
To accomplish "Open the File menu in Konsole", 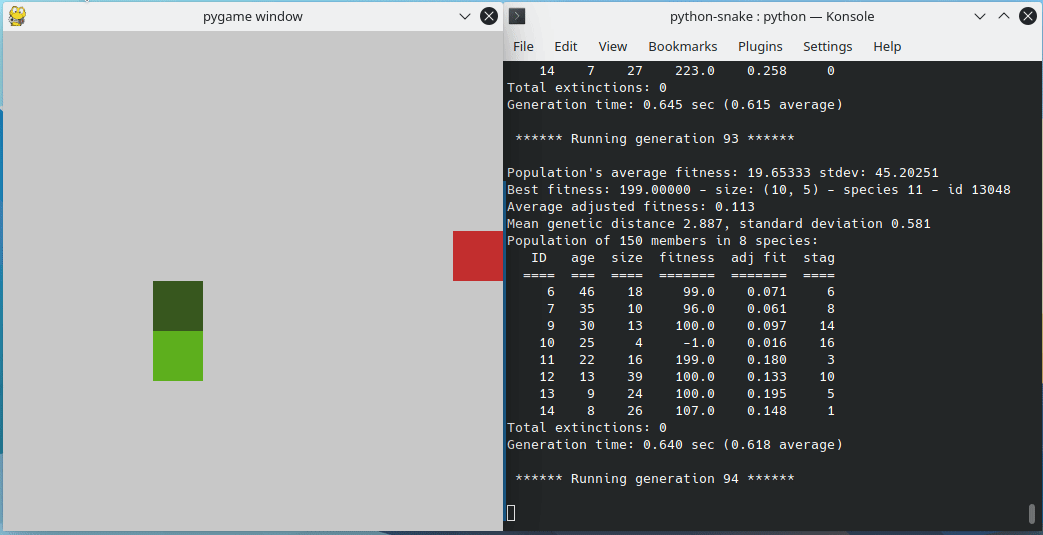I will point(523,47).
